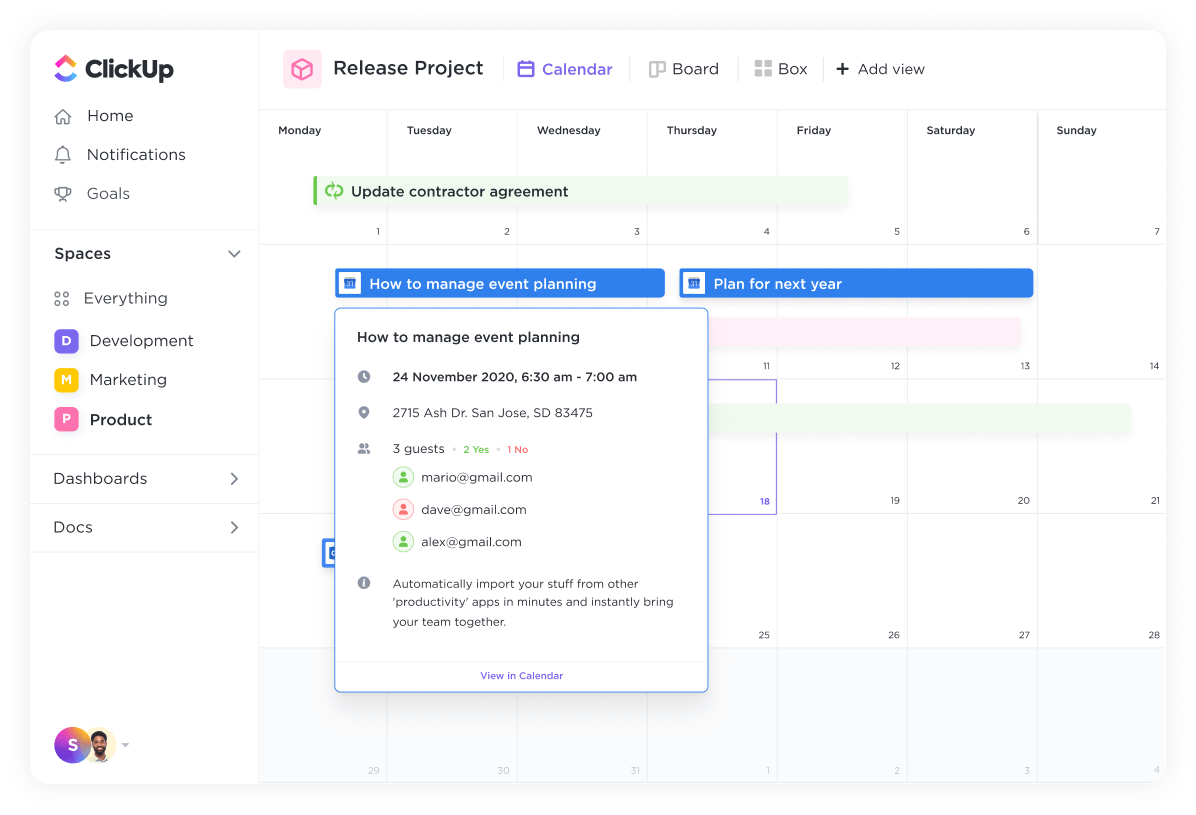Click the location pin icon in event popup
The height and width of the screenshot is (815, 1196).
[364, 412]
